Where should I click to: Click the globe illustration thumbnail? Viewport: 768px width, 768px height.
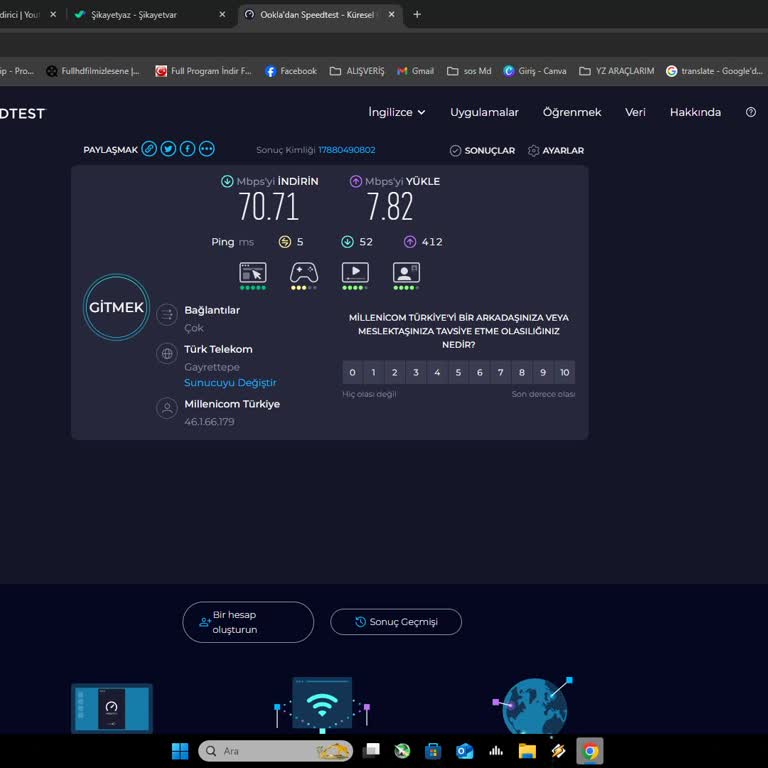click(534, 705)
